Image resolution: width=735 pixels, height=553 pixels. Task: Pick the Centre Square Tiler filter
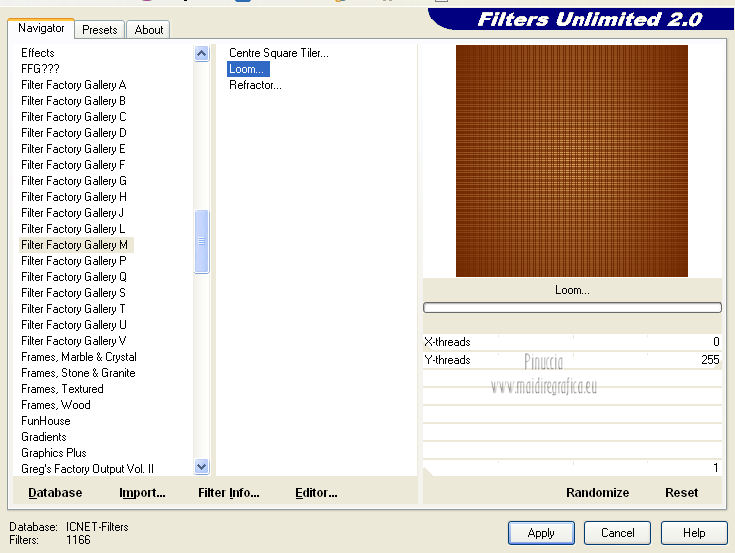point(278,53)
